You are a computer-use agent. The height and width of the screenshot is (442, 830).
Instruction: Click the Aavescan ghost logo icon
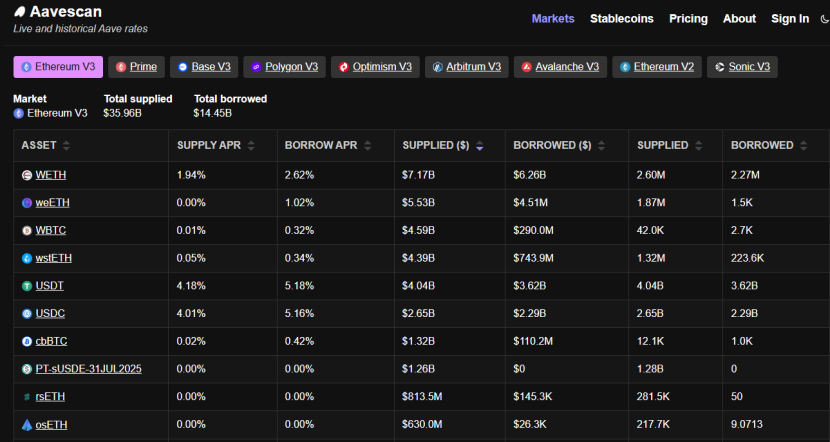(x=19, y=12)
